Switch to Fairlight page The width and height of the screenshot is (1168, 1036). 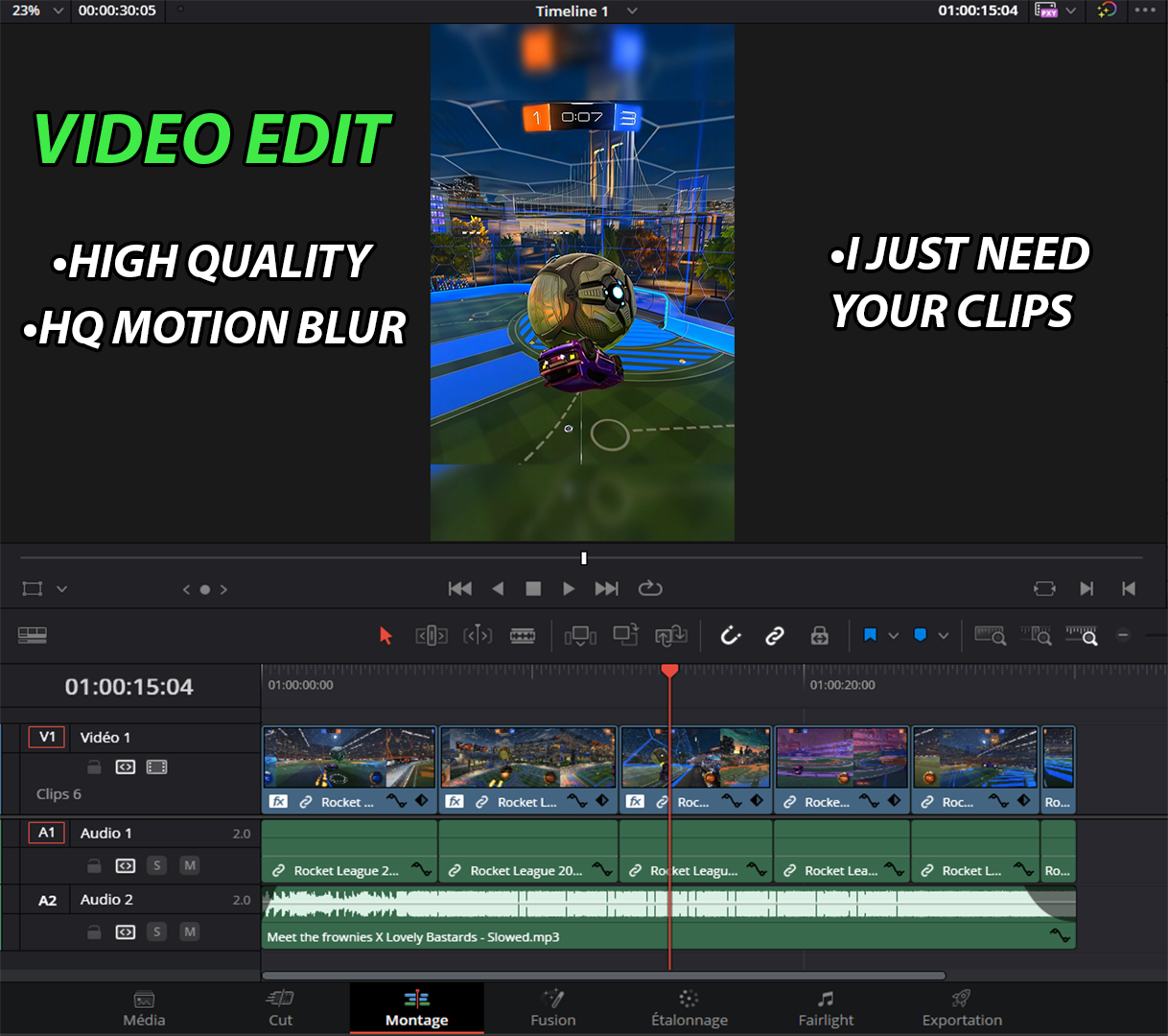(826, 1009)
